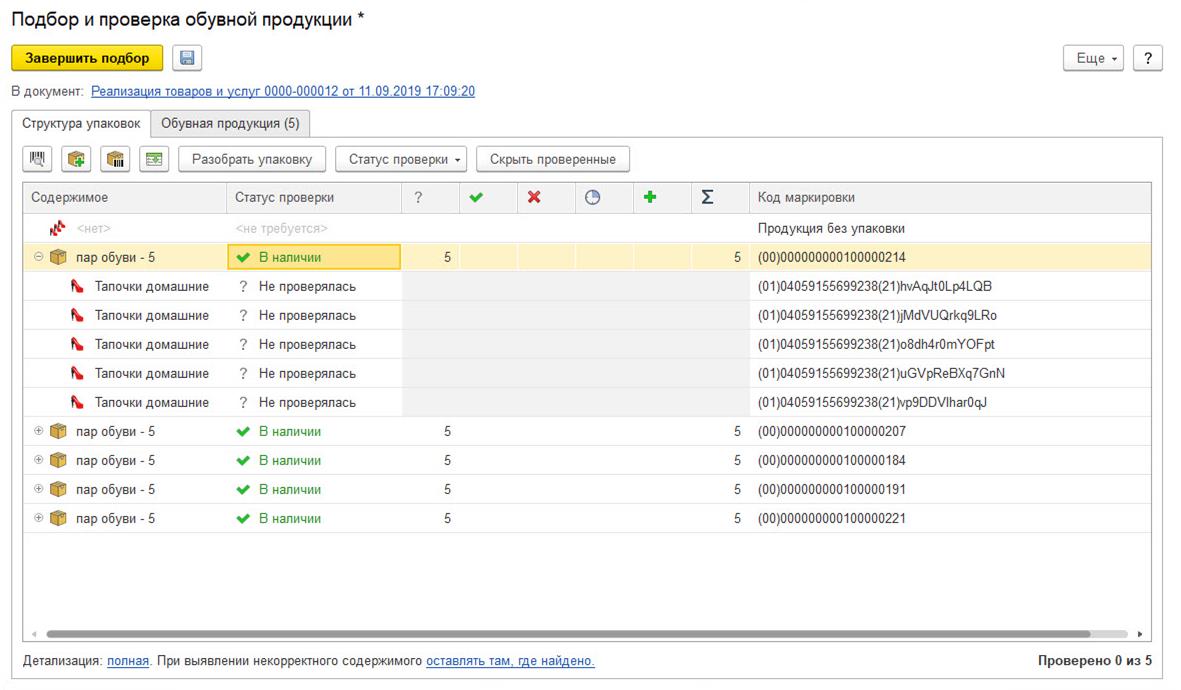The height and width of the screenshot is (690, 1181).
Task: Click the horizontal scrollbar under the table
Action: (567, 634)
